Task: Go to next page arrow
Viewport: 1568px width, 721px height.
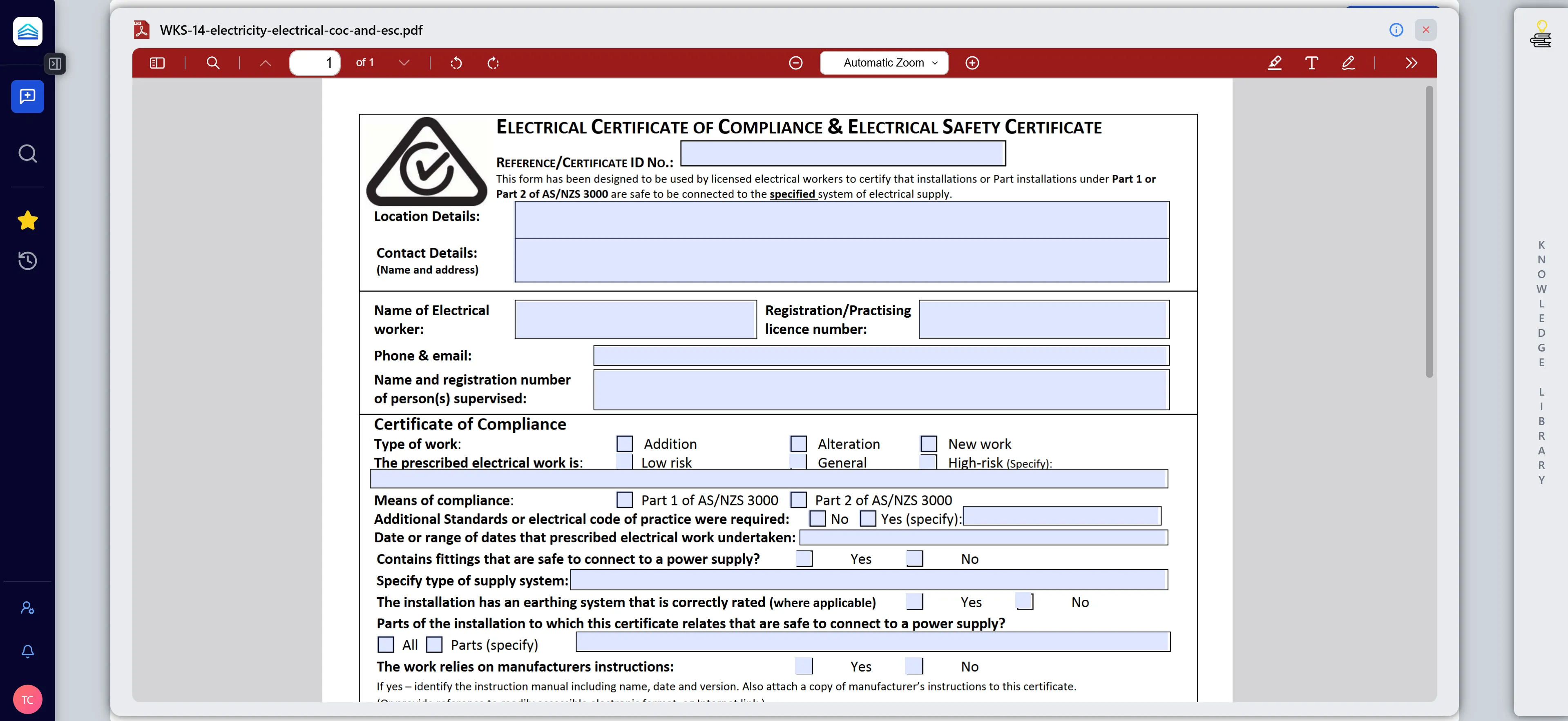Action: point(404,63)
